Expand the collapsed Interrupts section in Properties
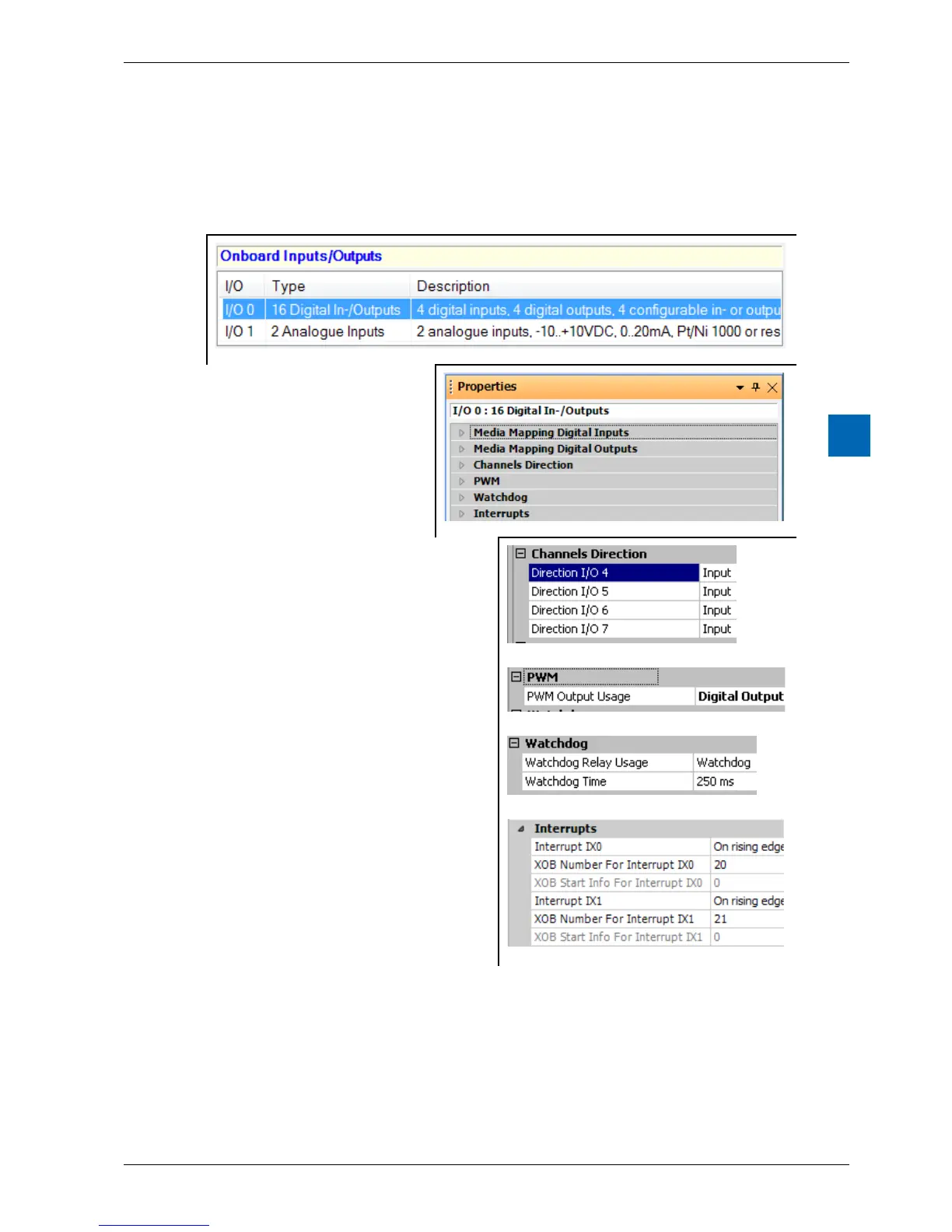Viewport: 952px width, 1232px height. tap(461, 514)
